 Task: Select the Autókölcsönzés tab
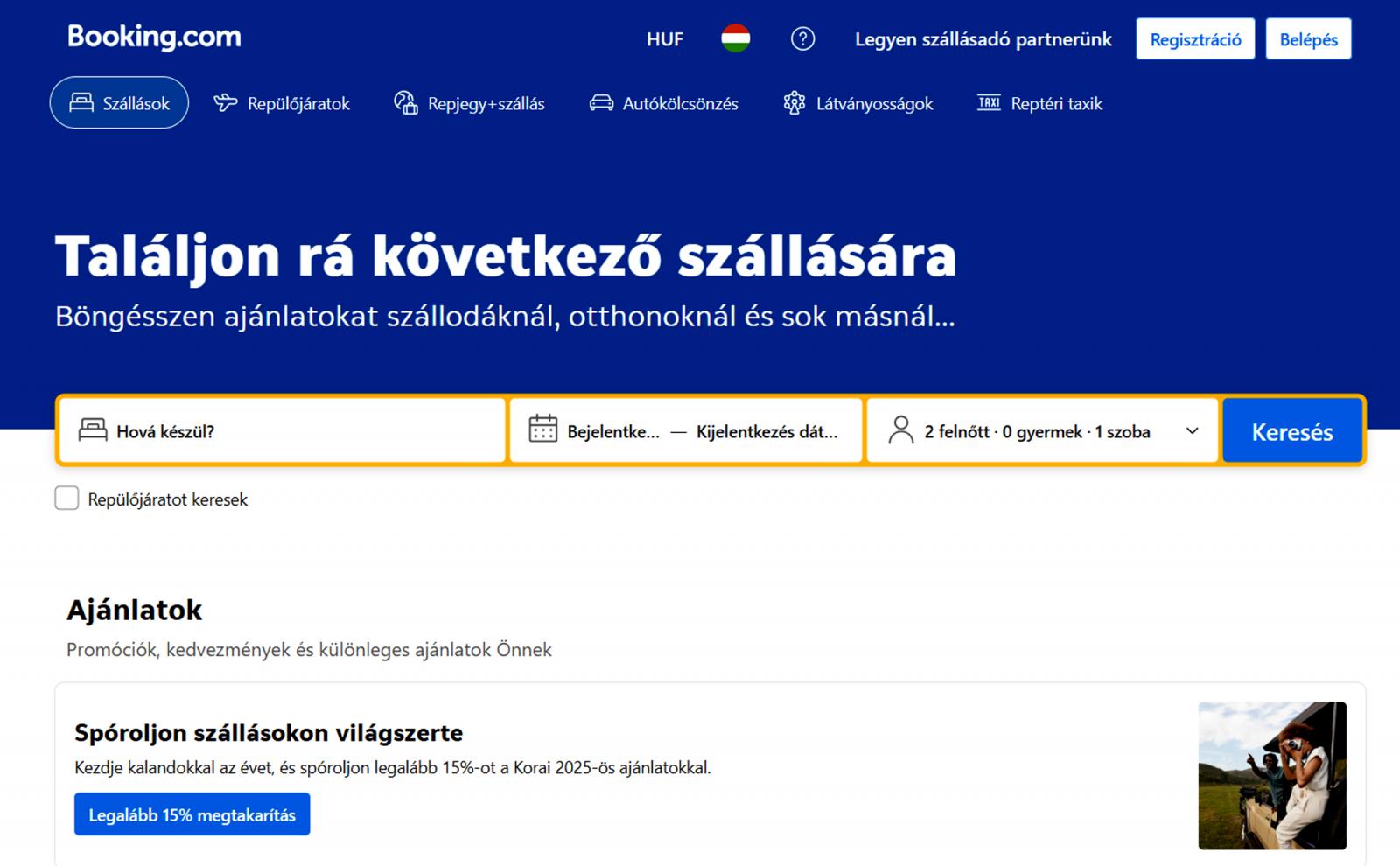663,103
